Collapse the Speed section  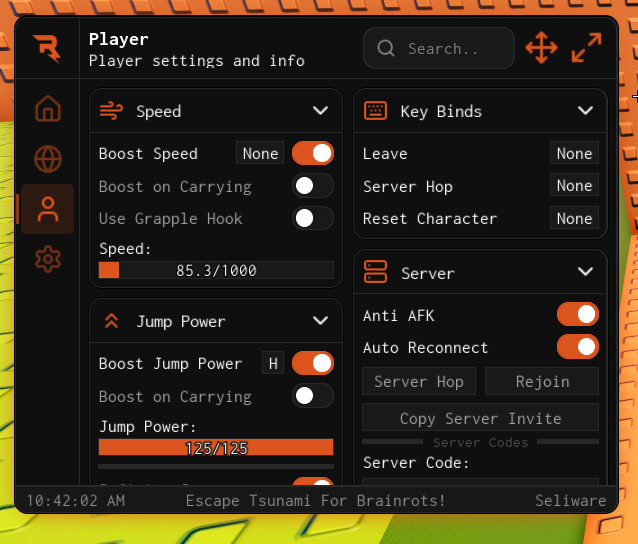pos(321,111)
